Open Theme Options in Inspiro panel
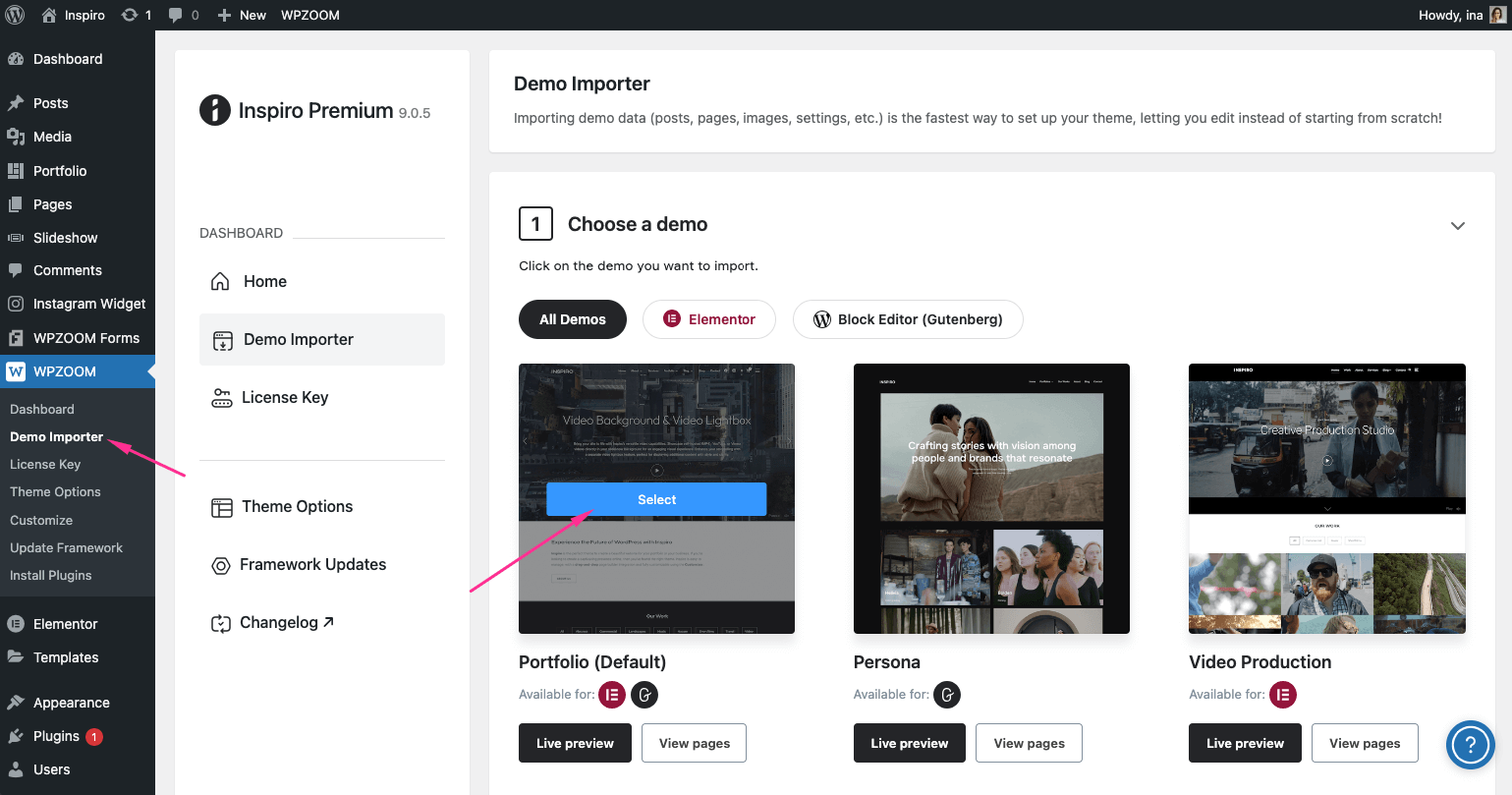This screenshot has width=1512, height=795. [x=322, y=506]
